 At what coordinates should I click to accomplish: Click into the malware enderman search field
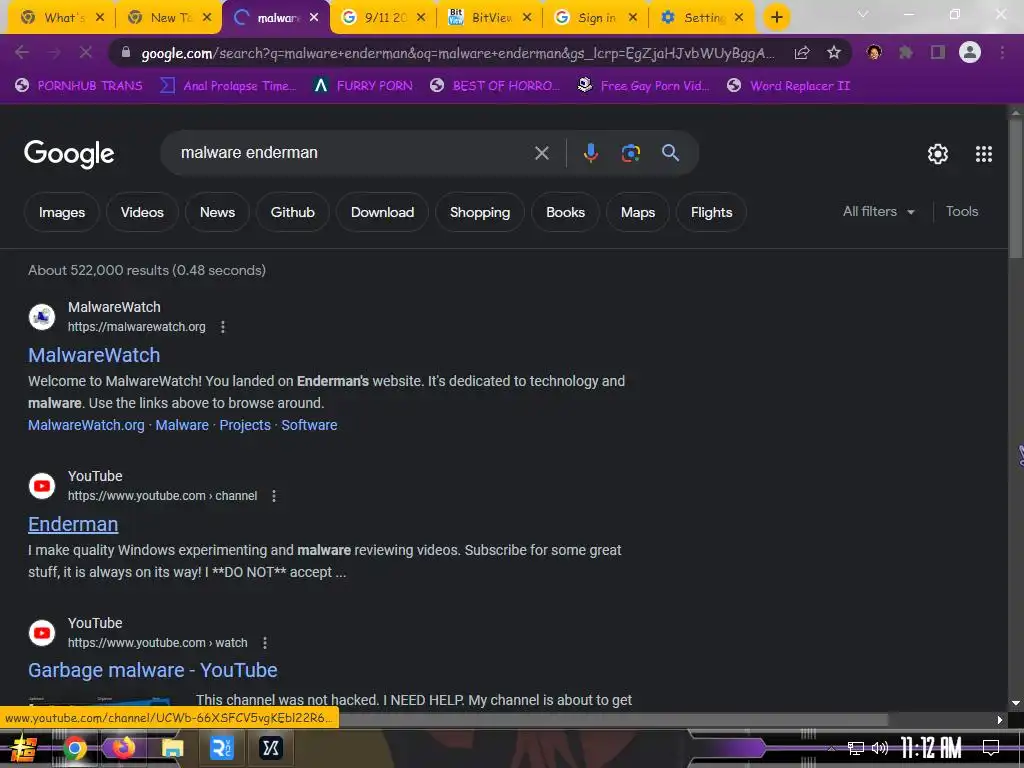[353, 153]
